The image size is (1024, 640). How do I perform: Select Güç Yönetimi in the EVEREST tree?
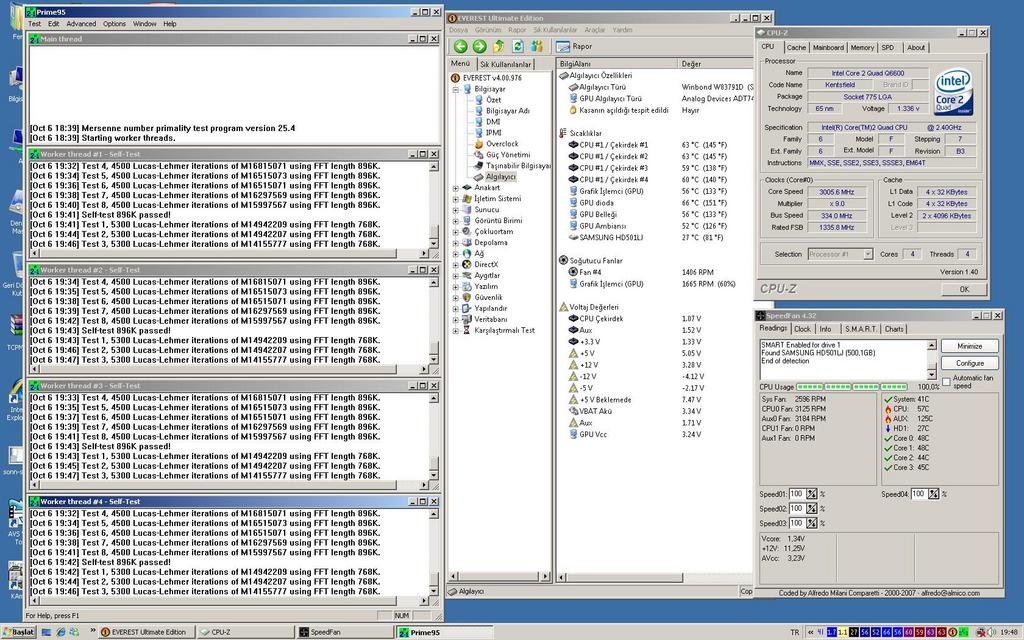[507, 155]
